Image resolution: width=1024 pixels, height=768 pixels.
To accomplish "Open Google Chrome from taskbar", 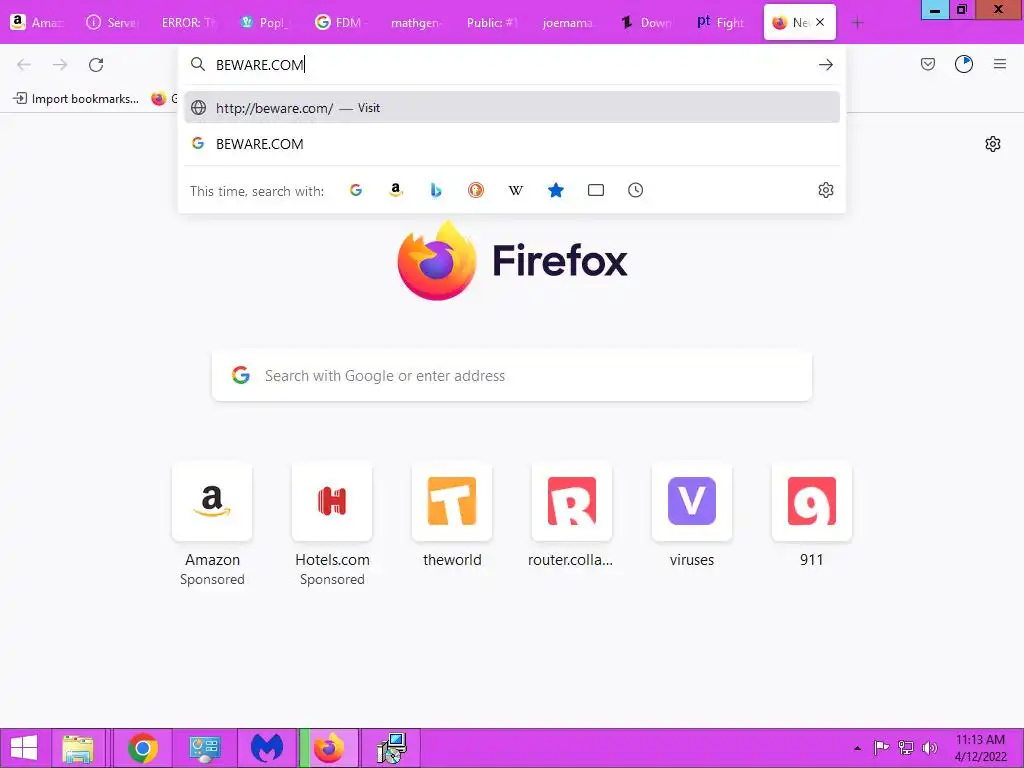I will tap(142, 748).
